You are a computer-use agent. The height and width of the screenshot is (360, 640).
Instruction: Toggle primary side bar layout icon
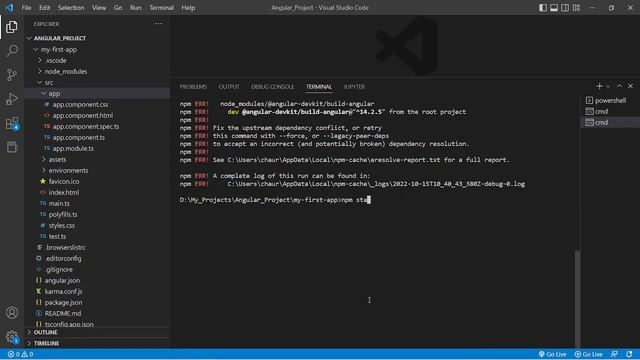point(542,8)
